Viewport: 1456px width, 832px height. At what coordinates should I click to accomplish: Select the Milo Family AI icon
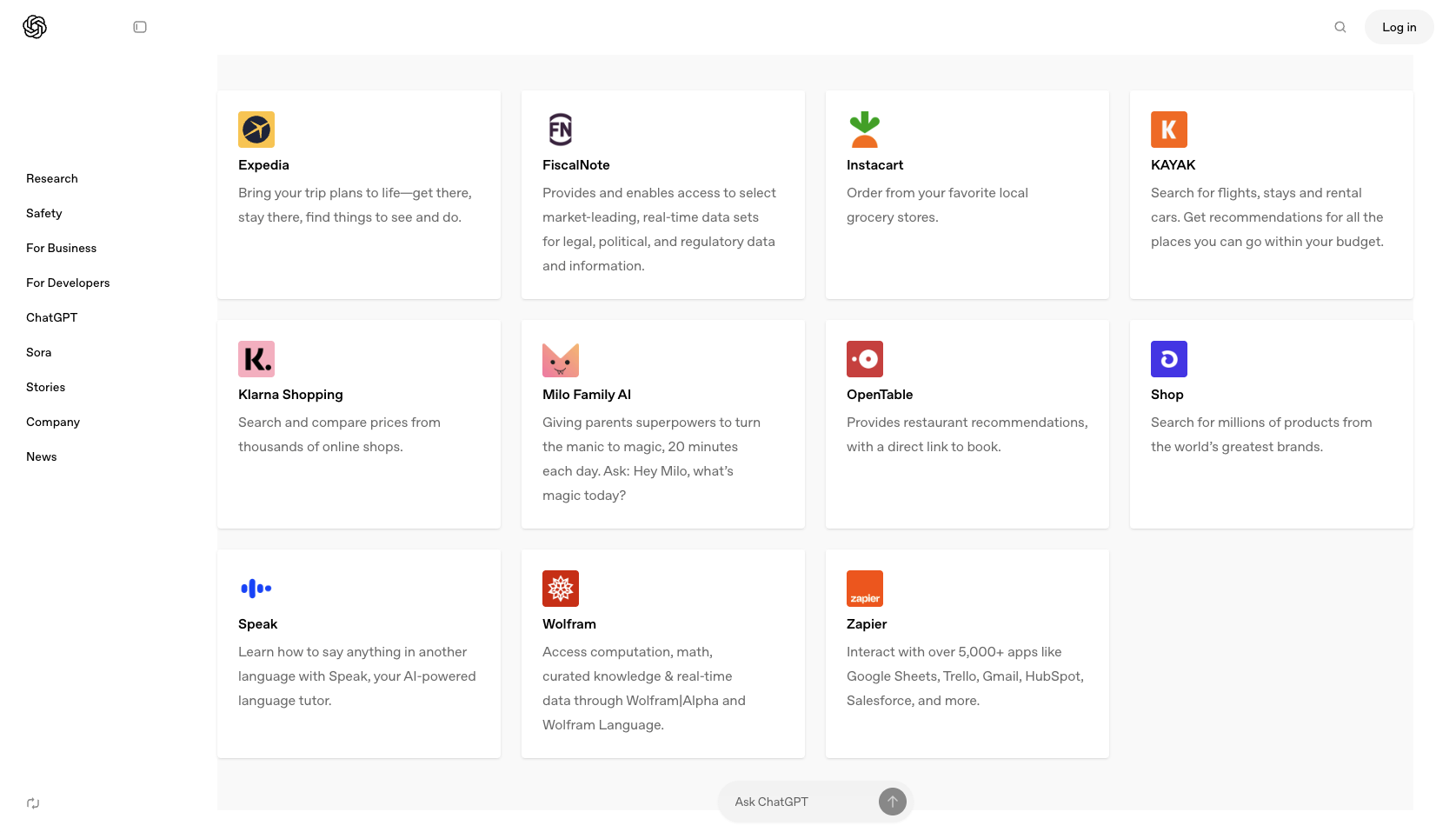(560, 358)
